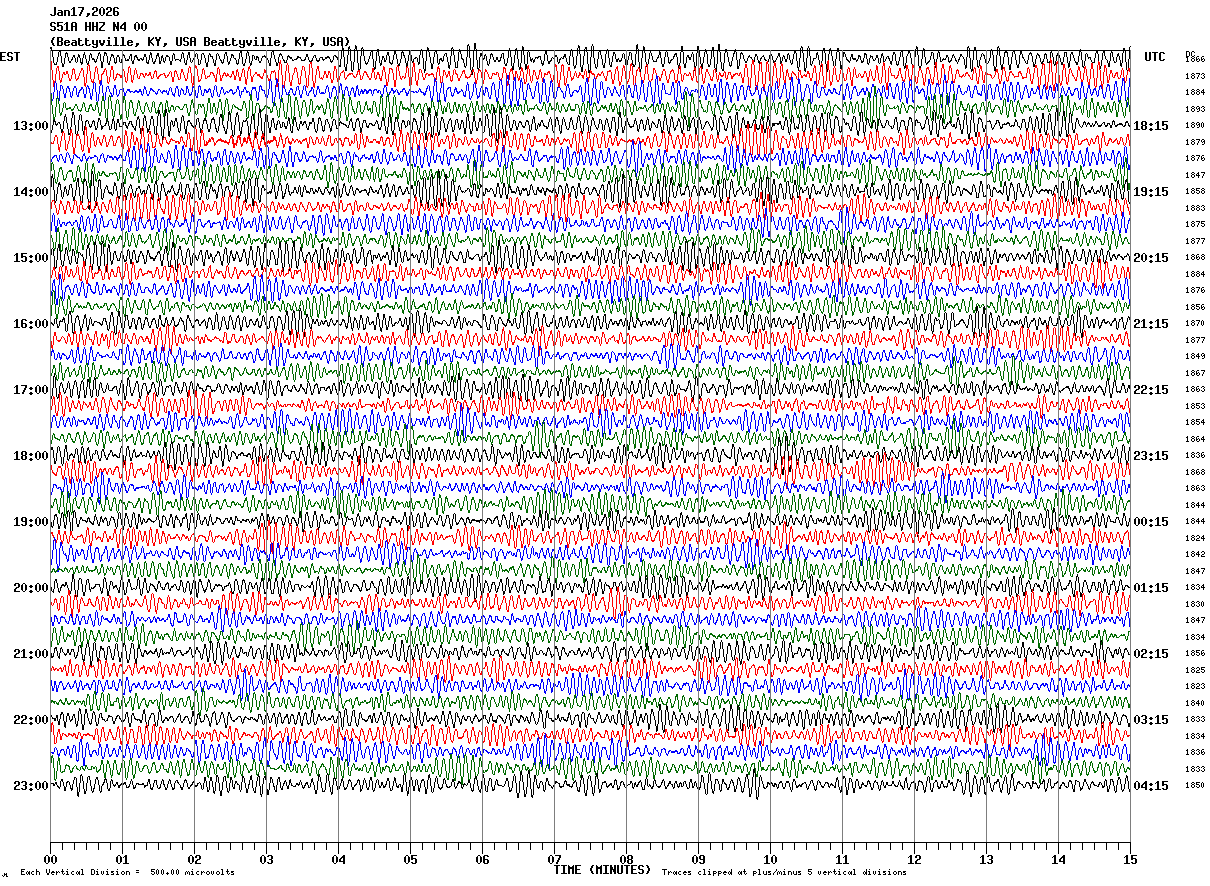1210x886 pixels.
Task: Click the 23:00 EST time label
Action: tap(30, 786)
